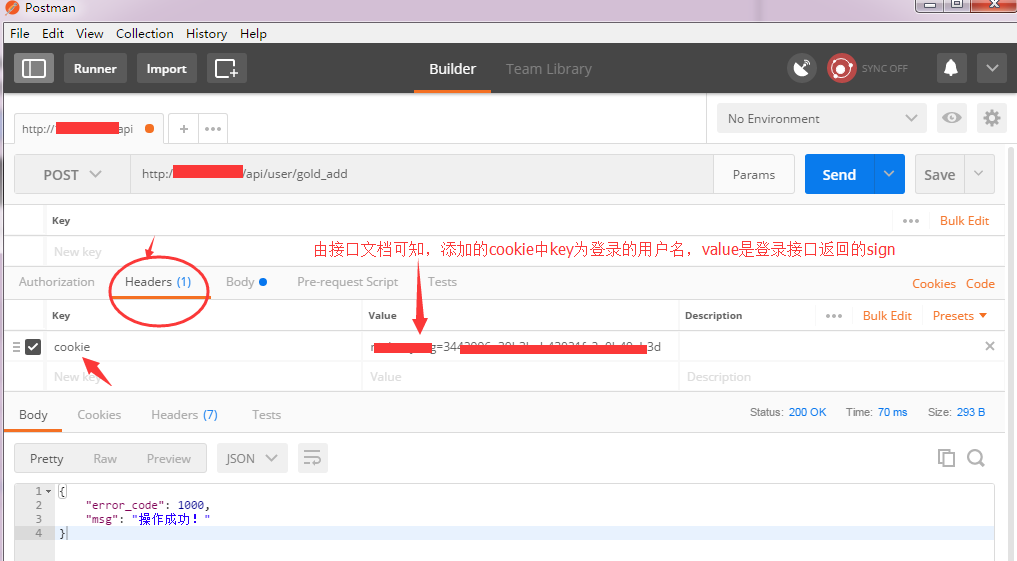Uncheck the cookie header checkbox
Viewport: 1017px width, 561px height.
[x=33, y=347]
